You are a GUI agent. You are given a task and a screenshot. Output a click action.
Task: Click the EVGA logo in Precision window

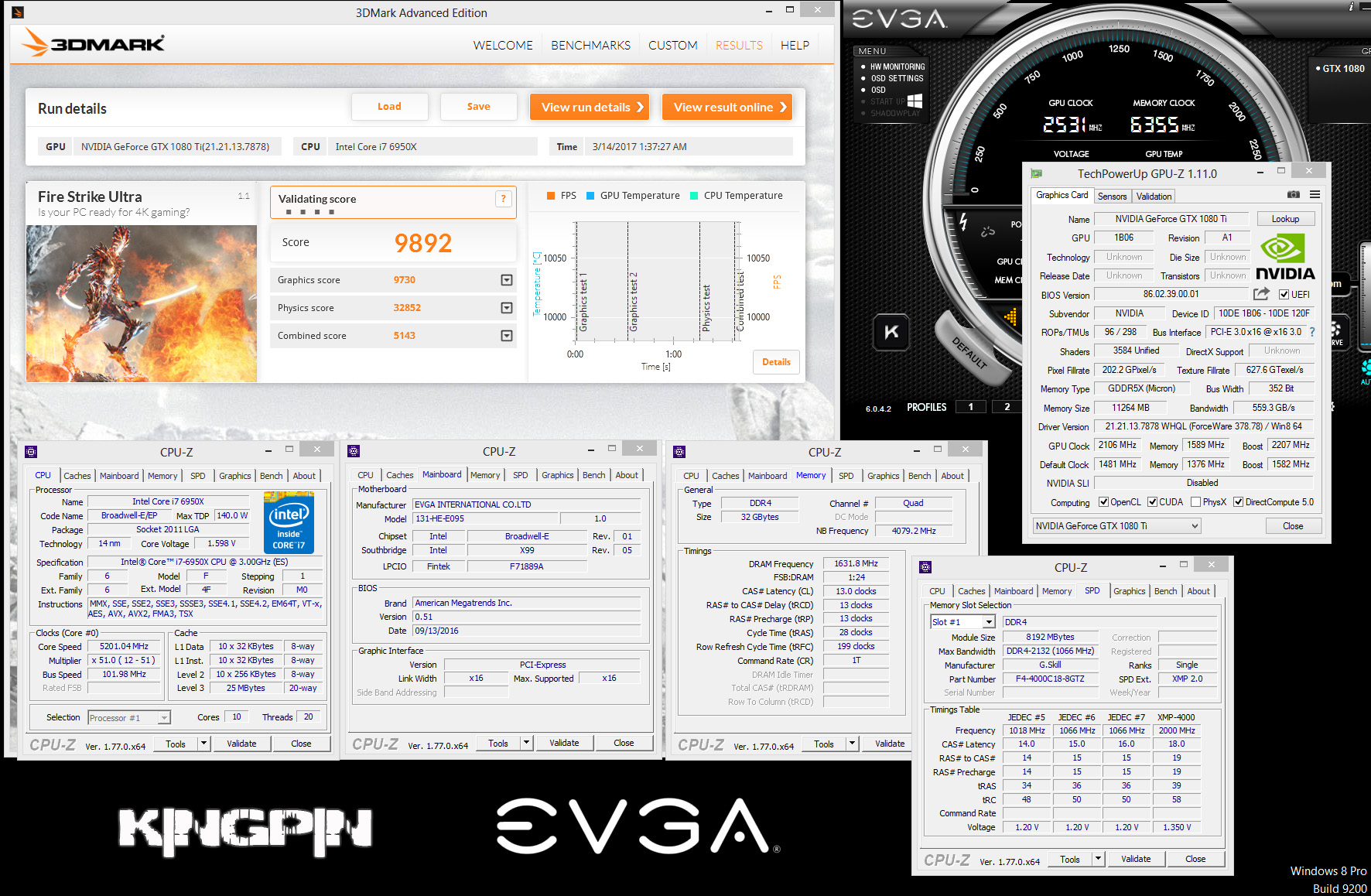pos(899,19)
